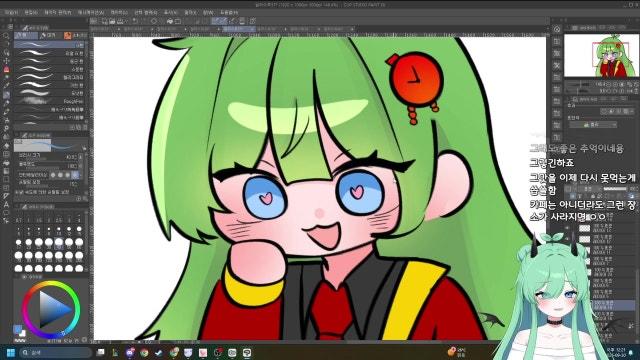Click the main color swatch below wheel
This screenshot has width=640, height=360.
[x=18, y=329]
